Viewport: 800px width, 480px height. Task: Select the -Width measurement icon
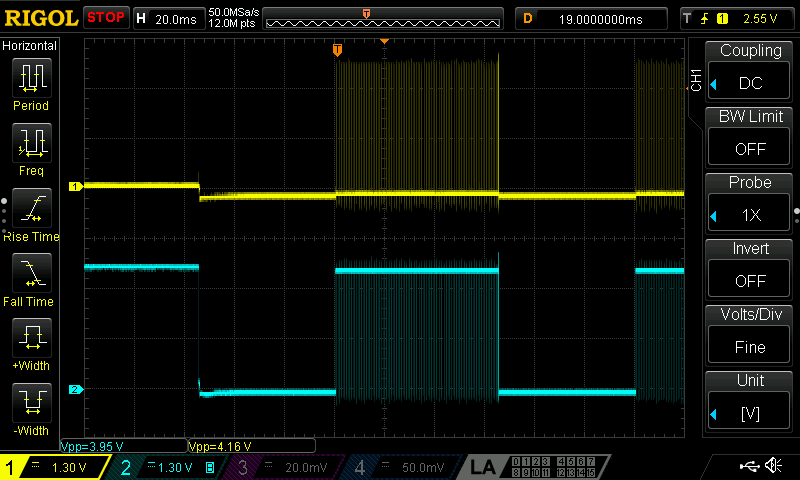(x=32, y=402)
